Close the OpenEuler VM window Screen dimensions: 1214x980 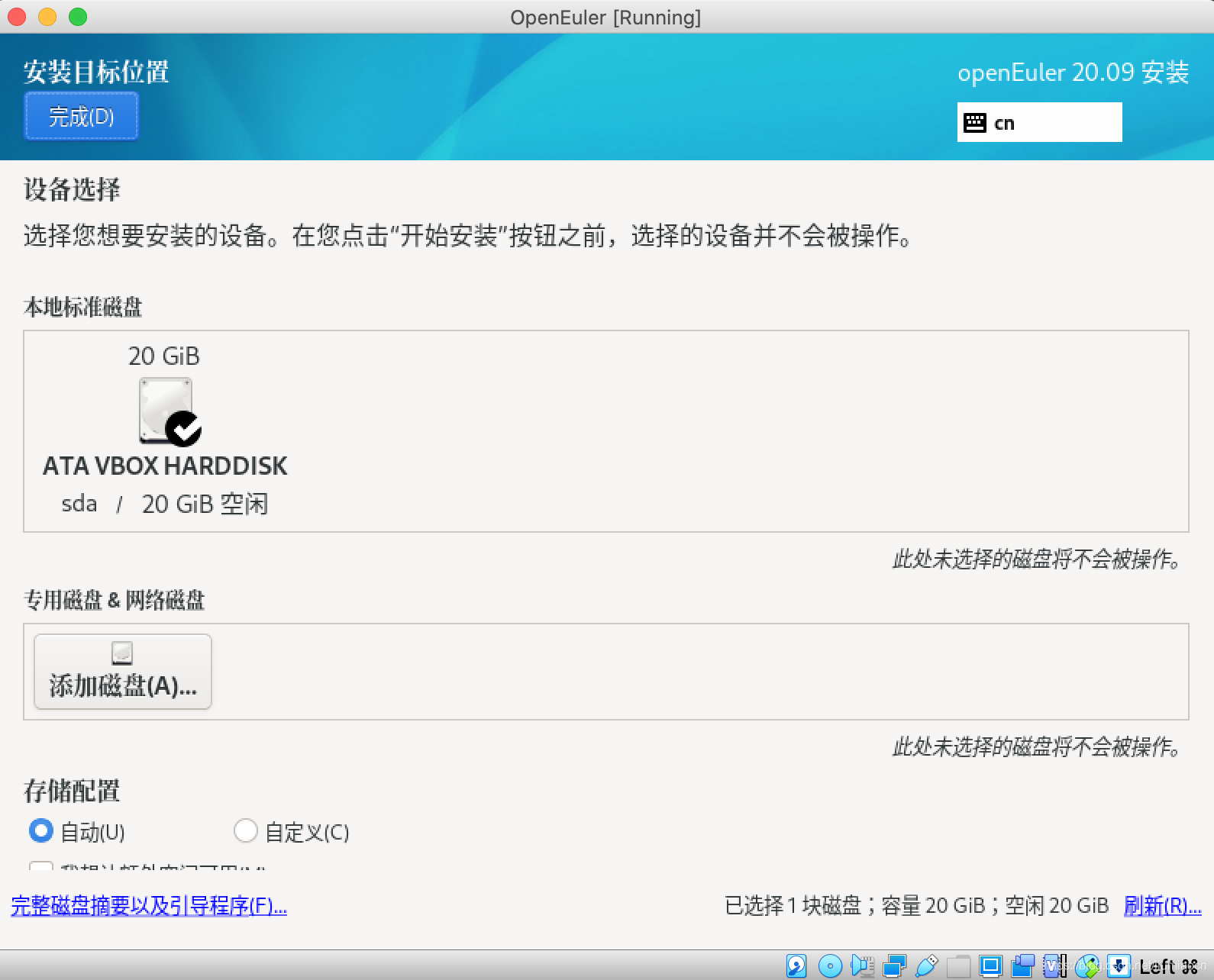click(x=17, y=17)
